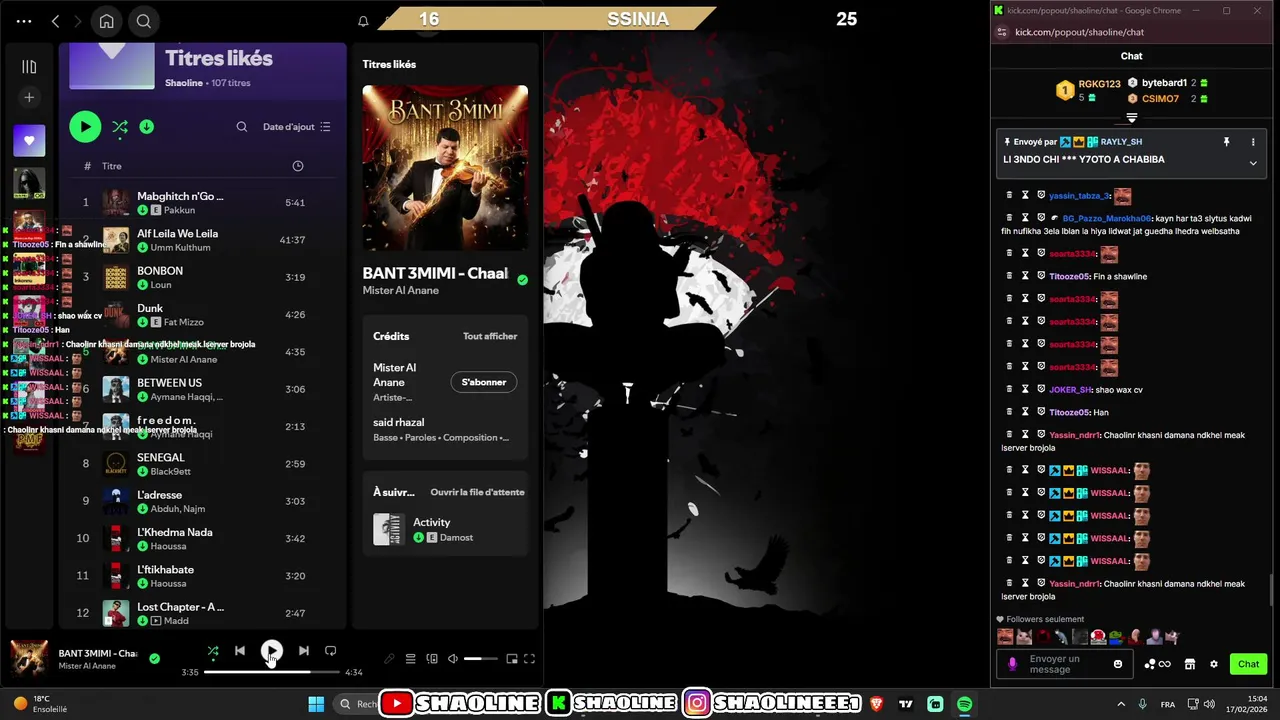
Task: Click the BANT 3MIMI album cover
Action: tap(445, 167)
